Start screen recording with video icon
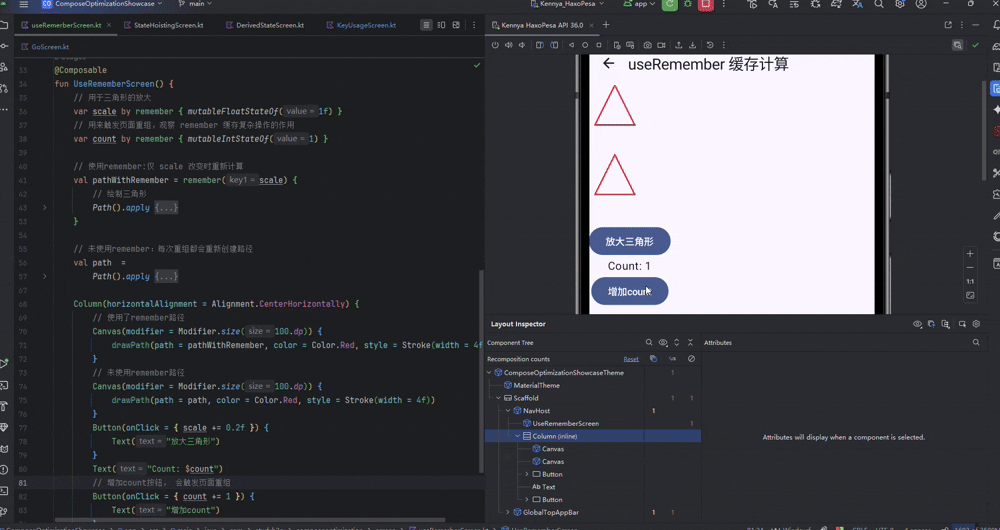 (x=661, y=45)
